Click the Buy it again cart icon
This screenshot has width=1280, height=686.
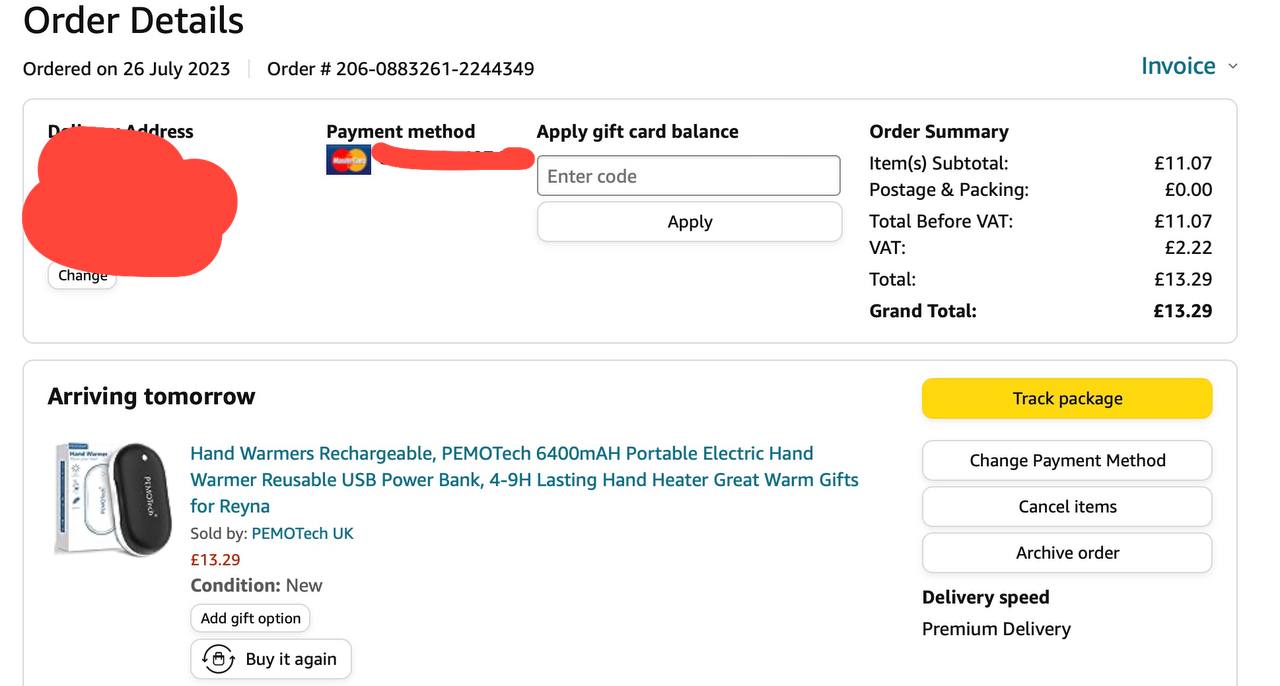218,659
